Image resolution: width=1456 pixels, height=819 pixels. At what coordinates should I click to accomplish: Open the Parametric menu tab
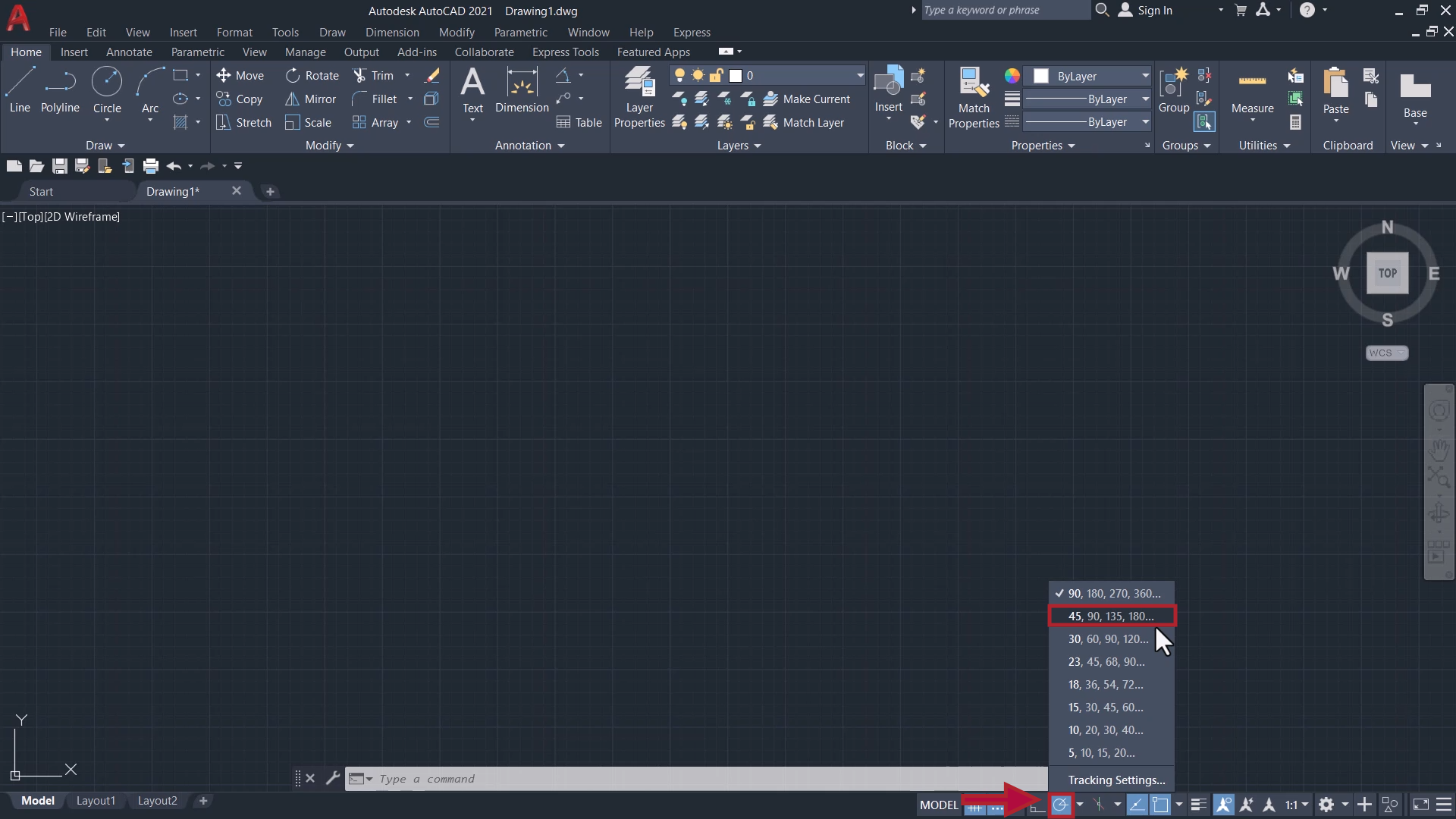pyautogui.click(x=520, y=32)
